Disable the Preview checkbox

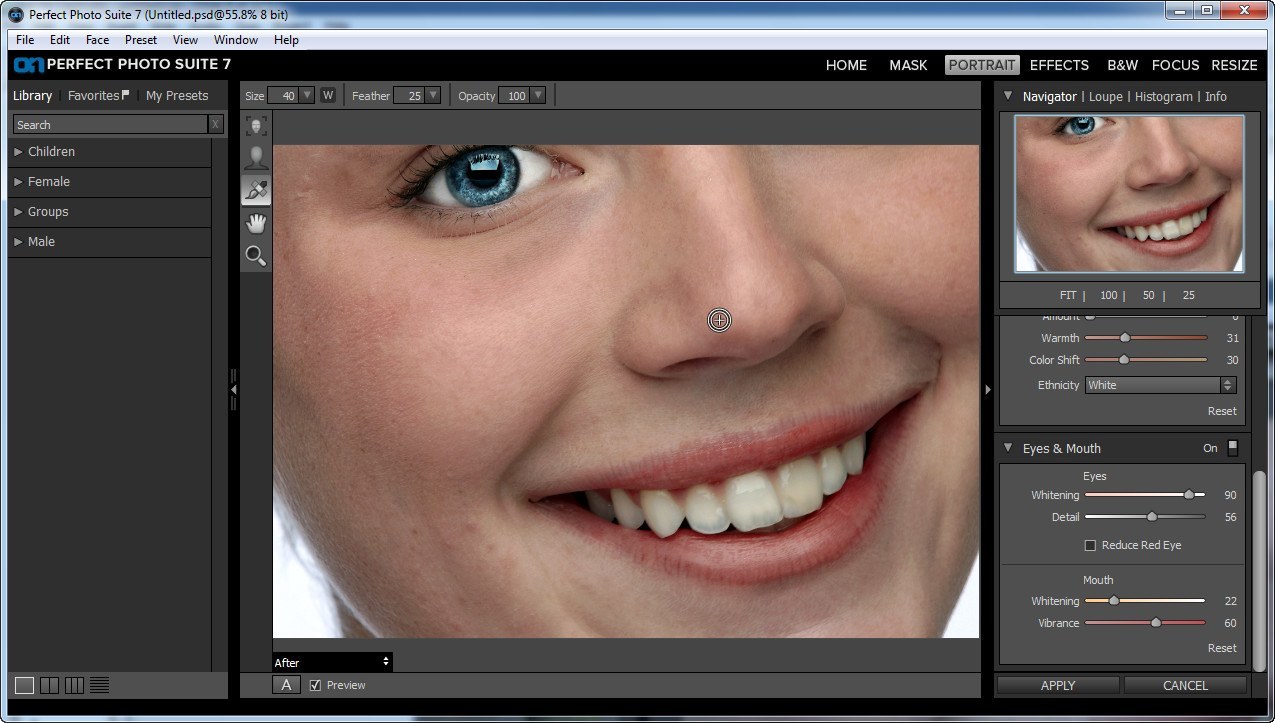click(315, 685)
